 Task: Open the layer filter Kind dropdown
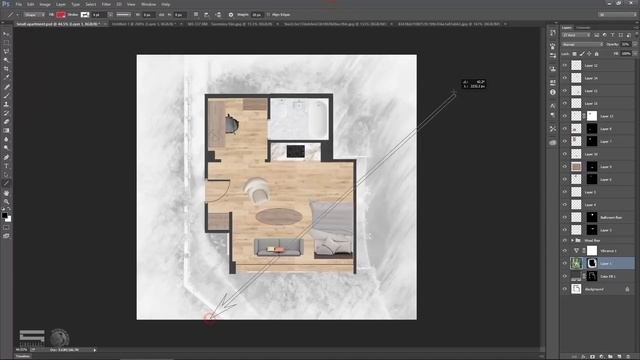576,35
